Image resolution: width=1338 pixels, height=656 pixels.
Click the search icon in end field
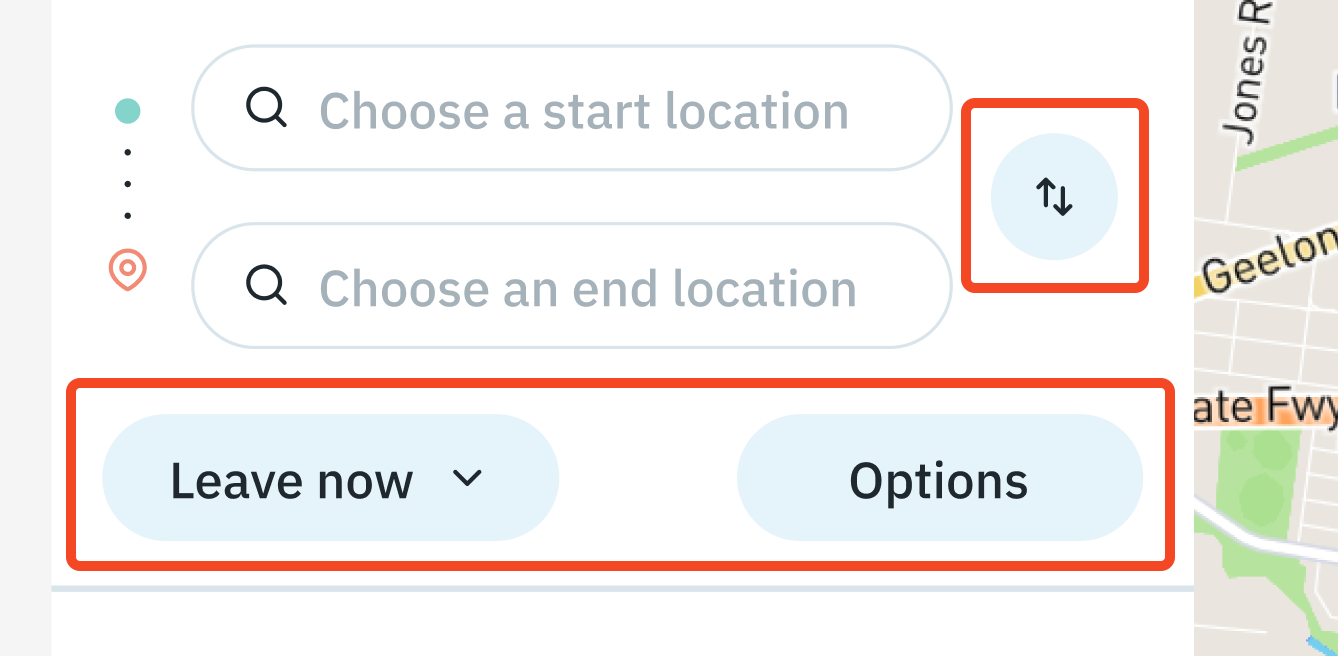click(266, 286)
